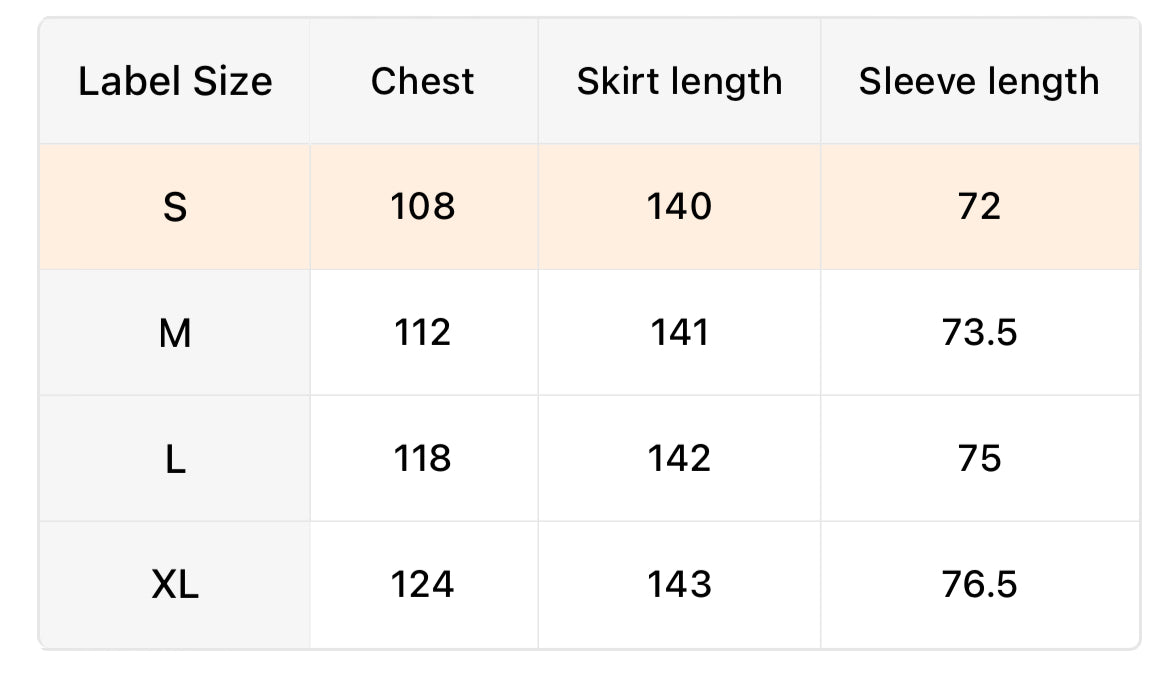This screenshot has width=1170, height=675.
Task: Click sleeve length value 75
Action: point(979,459)
